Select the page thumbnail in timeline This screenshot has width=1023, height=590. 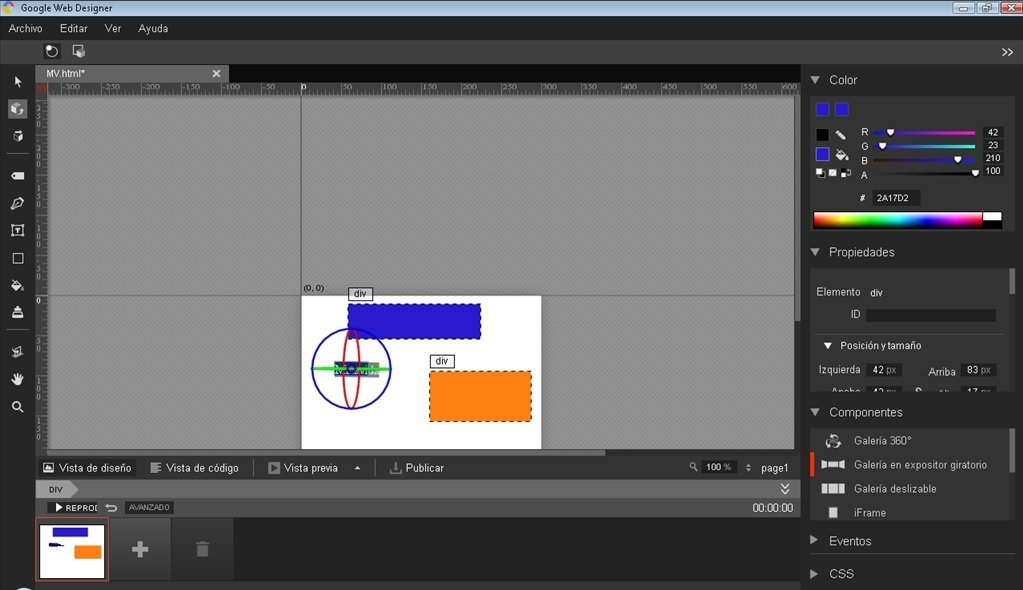click(72, 551)
